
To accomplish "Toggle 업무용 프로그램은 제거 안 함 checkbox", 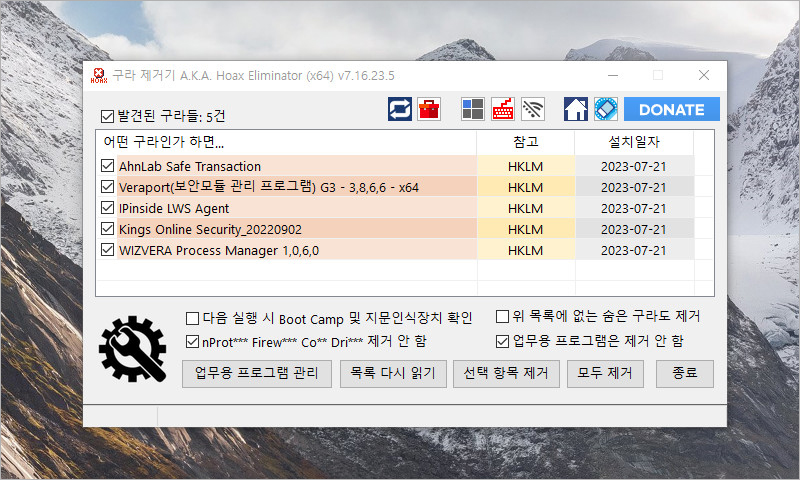I will [x=503, y=341].
